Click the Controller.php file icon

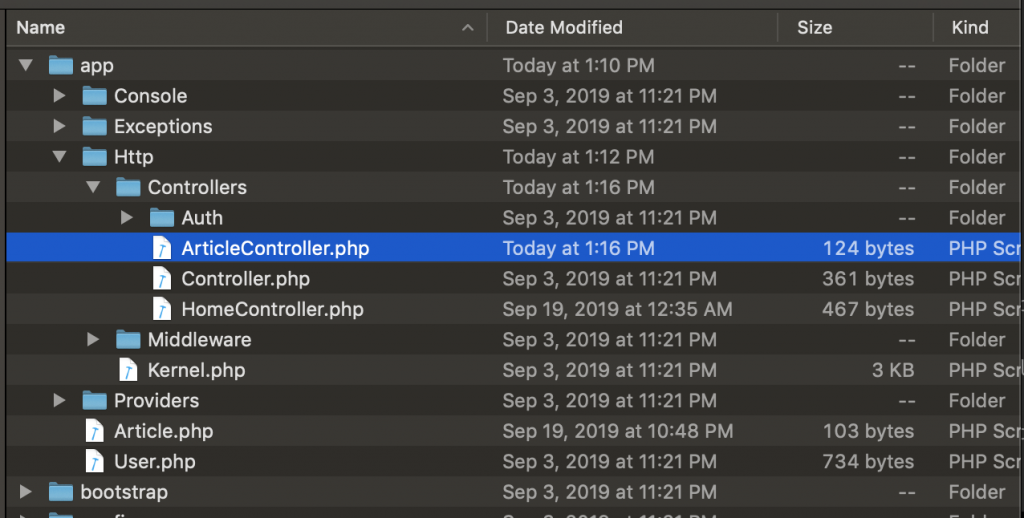[162, 278]
